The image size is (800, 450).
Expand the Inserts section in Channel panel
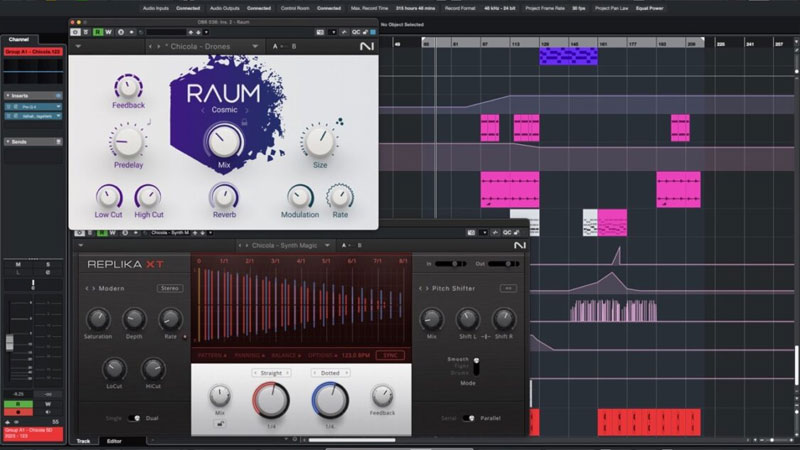33,96
